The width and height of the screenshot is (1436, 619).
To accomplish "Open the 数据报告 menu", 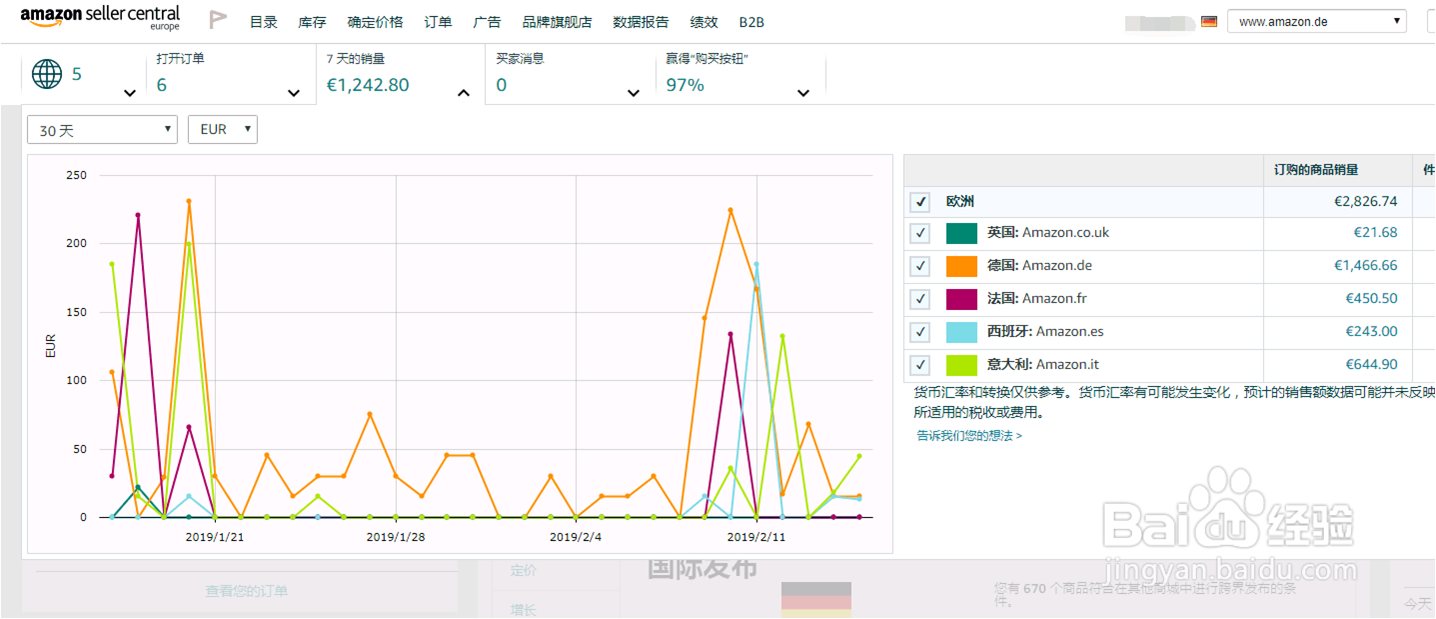I will point(641,22).
